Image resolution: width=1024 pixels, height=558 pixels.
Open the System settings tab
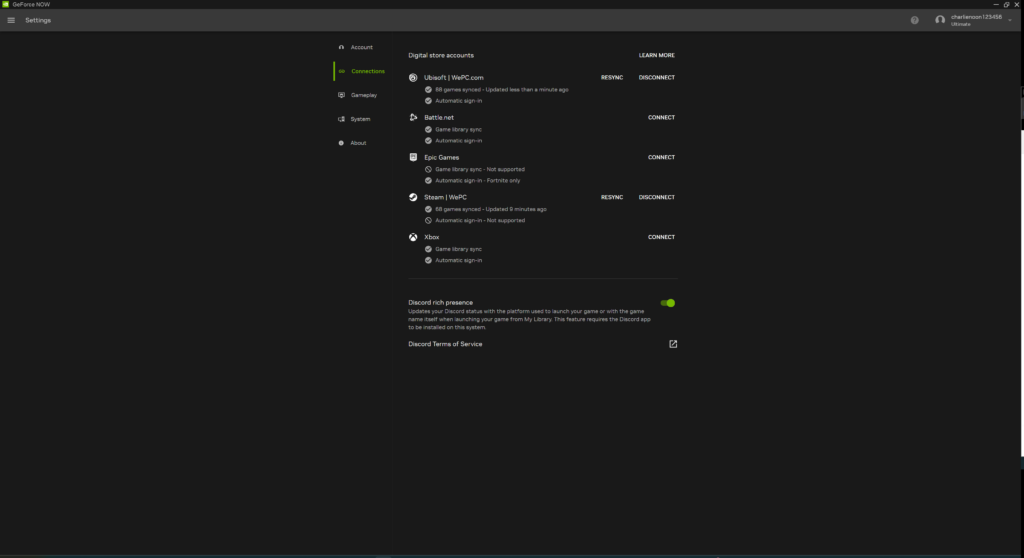360,119
